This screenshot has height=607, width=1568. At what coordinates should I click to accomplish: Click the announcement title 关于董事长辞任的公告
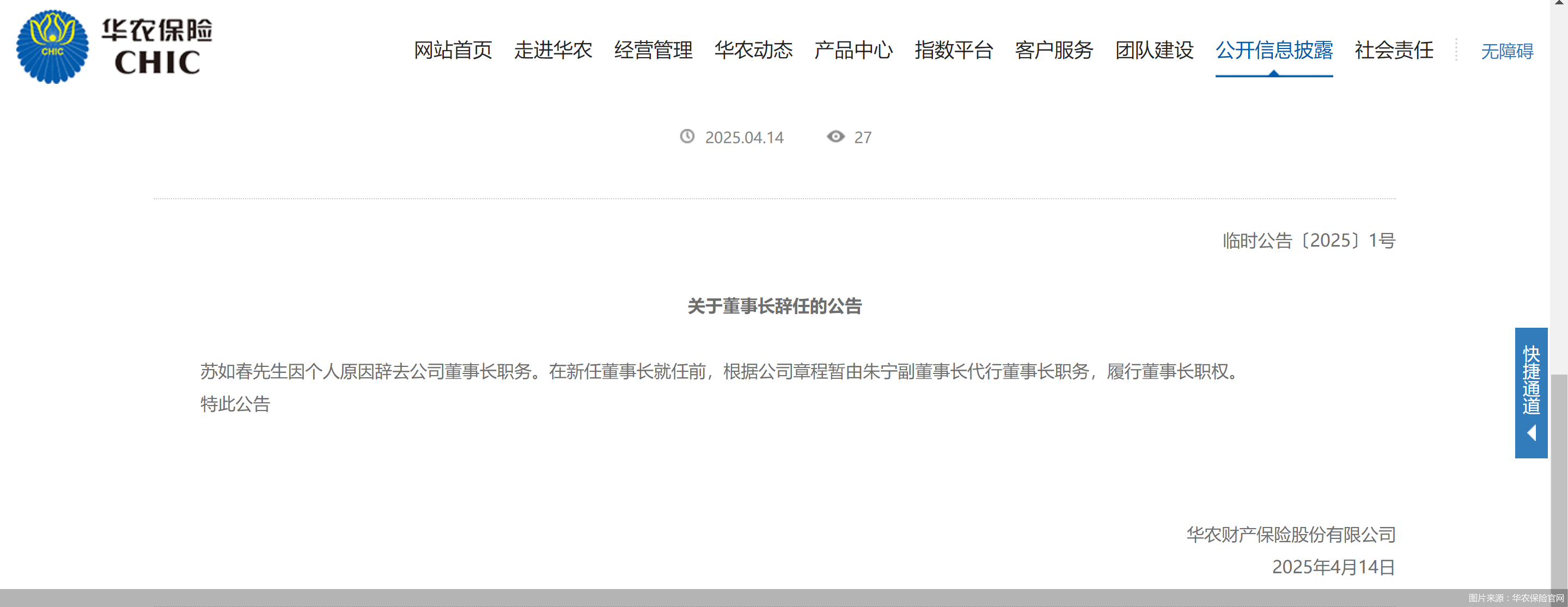pyautogui.click(x=774, y=306)
